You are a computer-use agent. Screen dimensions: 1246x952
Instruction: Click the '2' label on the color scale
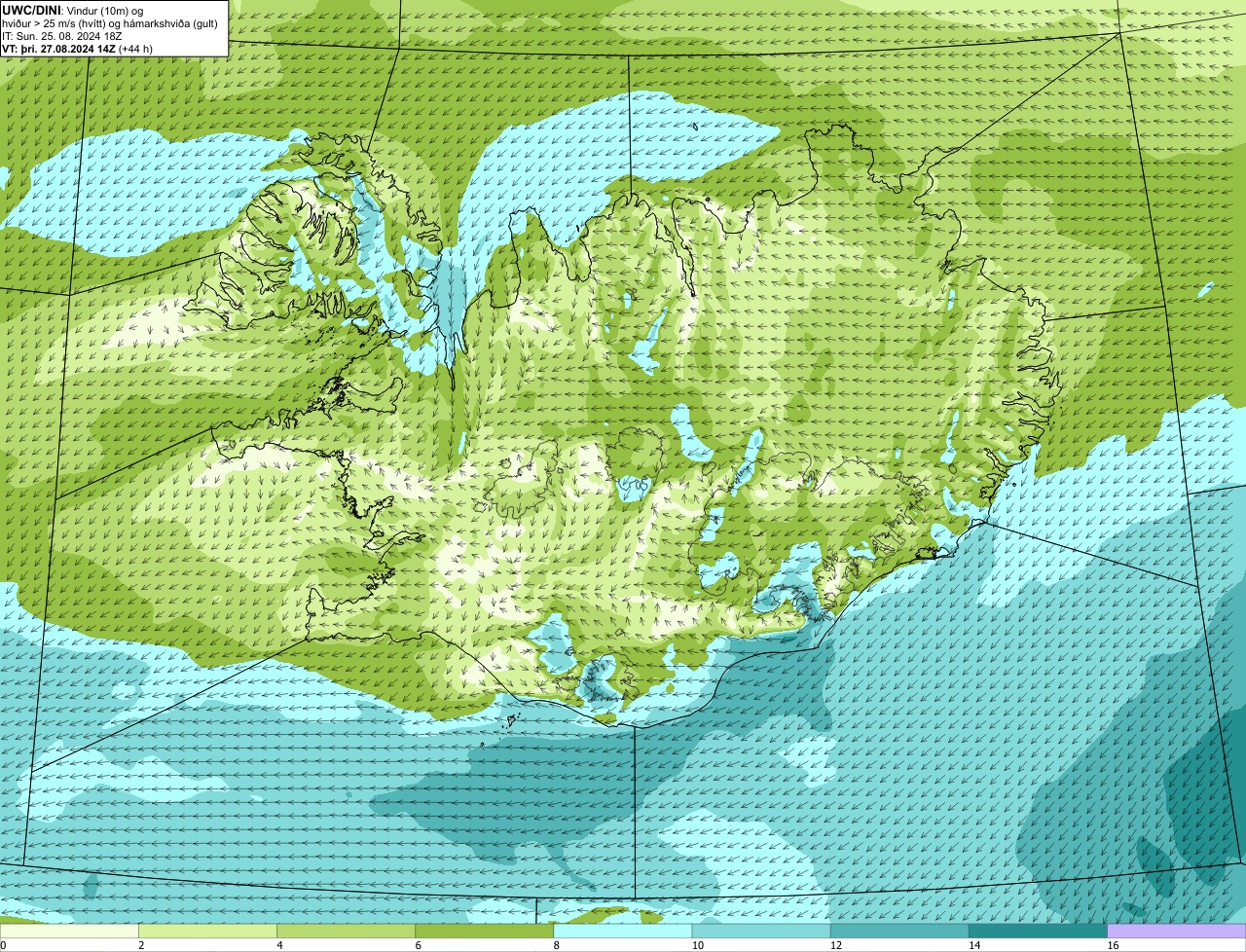pos(141,945)
